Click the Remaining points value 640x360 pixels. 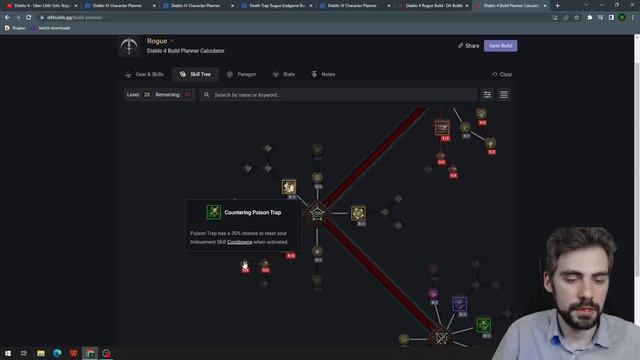[x=188, y=95]
